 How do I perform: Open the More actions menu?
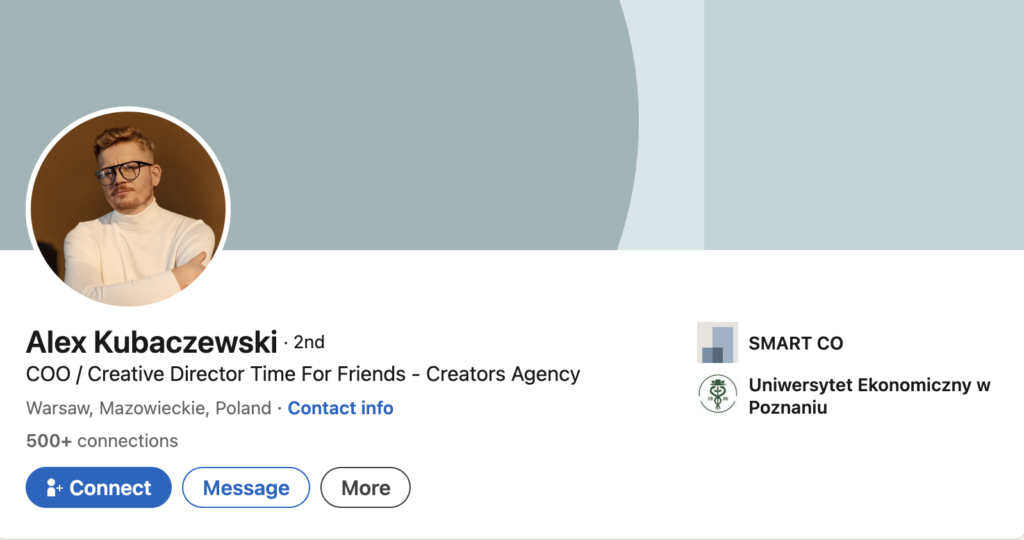[365, 488]
